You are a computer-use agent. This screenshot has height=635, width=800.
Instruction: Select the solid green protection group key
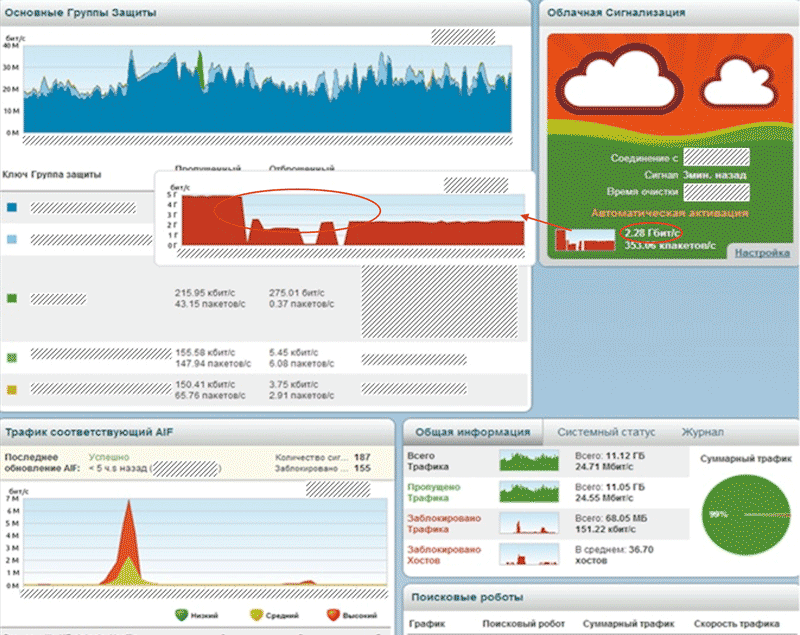pos(12,298)
